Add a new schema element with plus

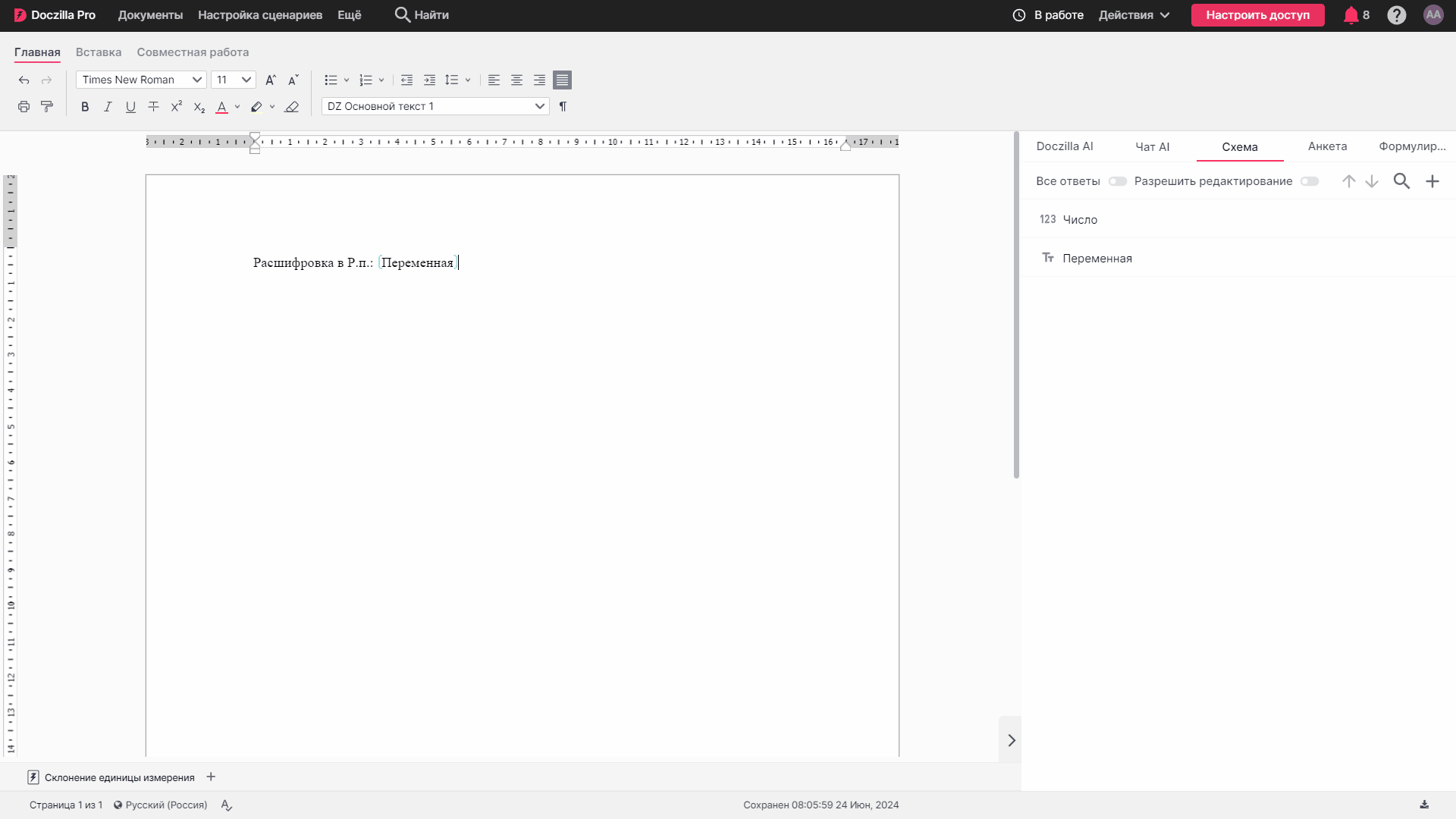[x=1432, y=181]
